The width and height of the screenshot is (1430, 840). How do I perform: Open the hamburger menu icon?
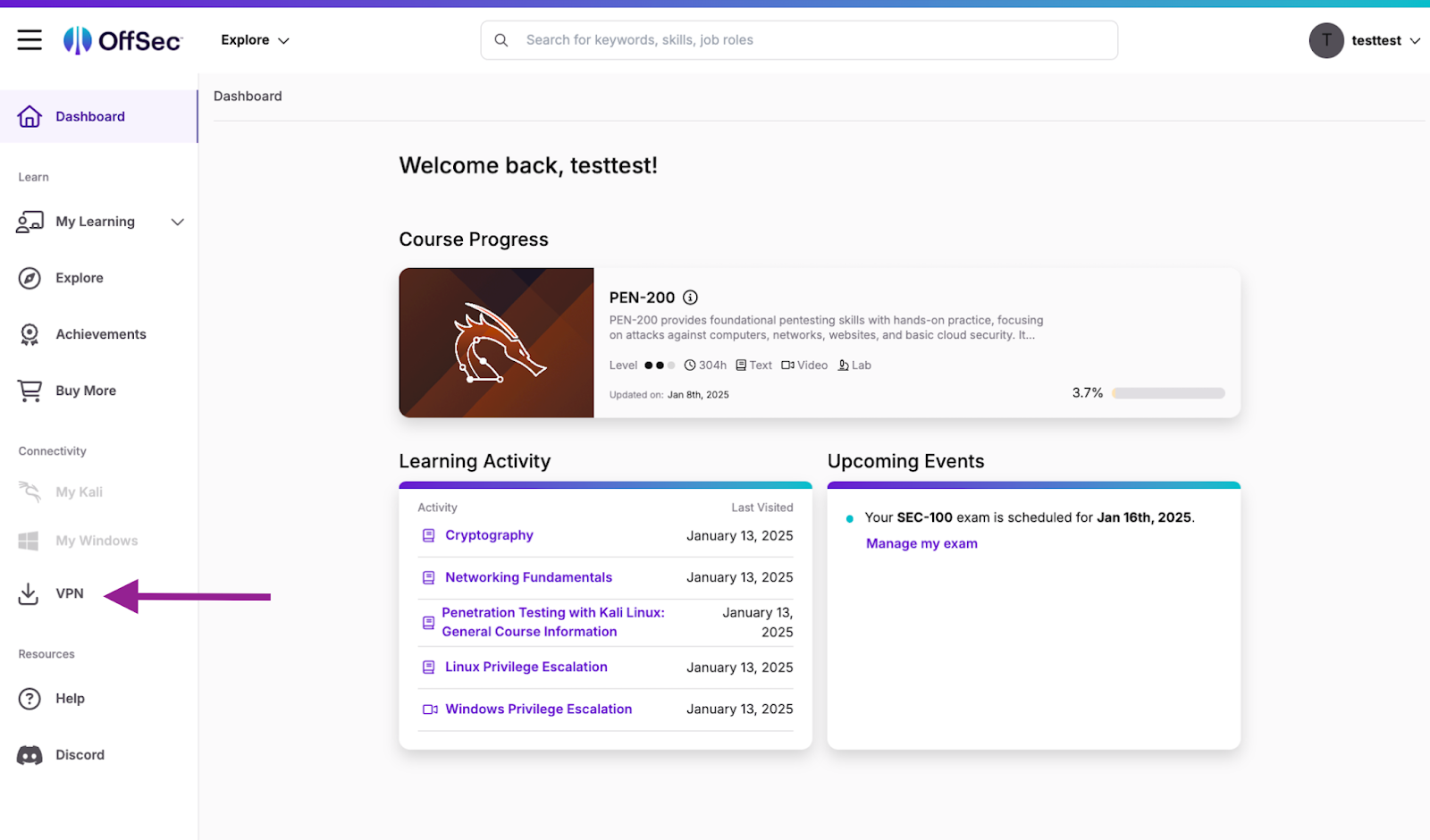pyautogui.click(x=29, y=40)
